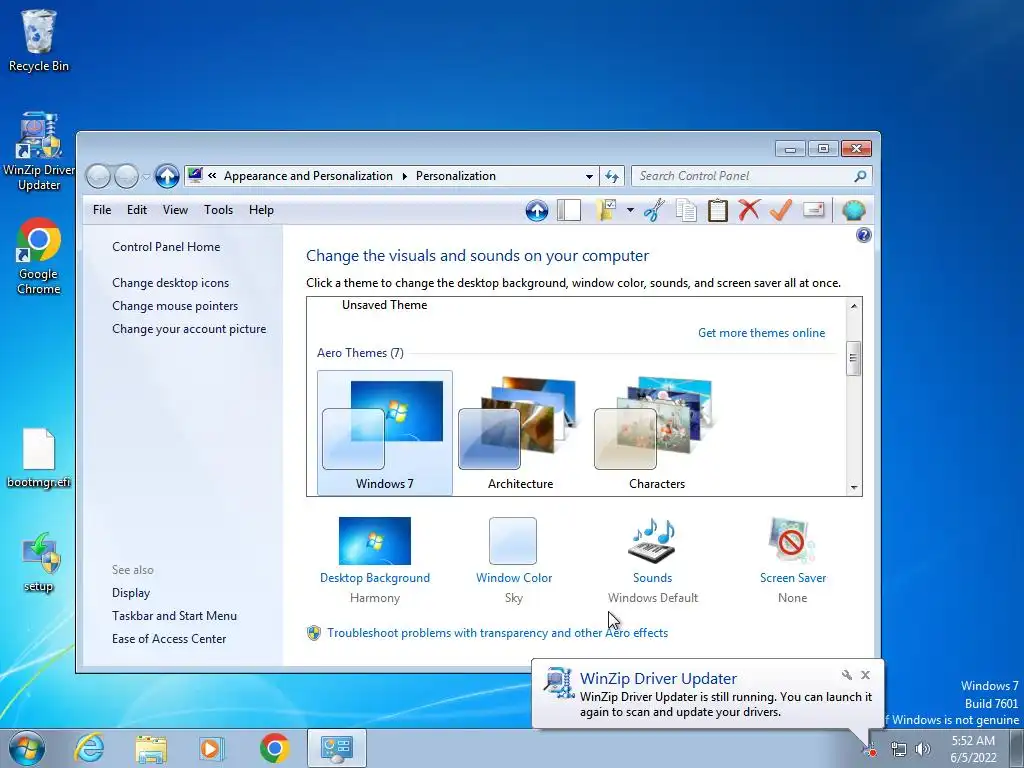Open Ease of Access Center link
This screenshot has width=1024, height=768.
[168, 639]
